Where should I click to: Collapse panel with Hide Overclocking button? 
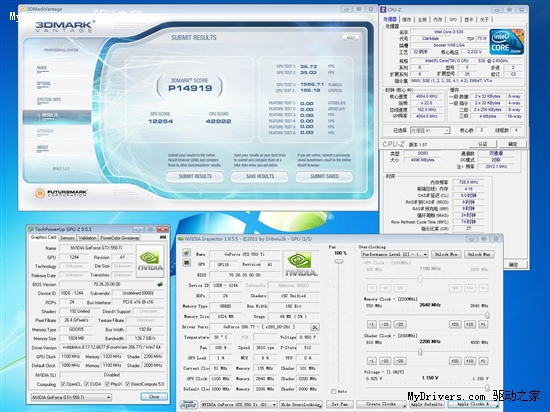coord(301,405)
